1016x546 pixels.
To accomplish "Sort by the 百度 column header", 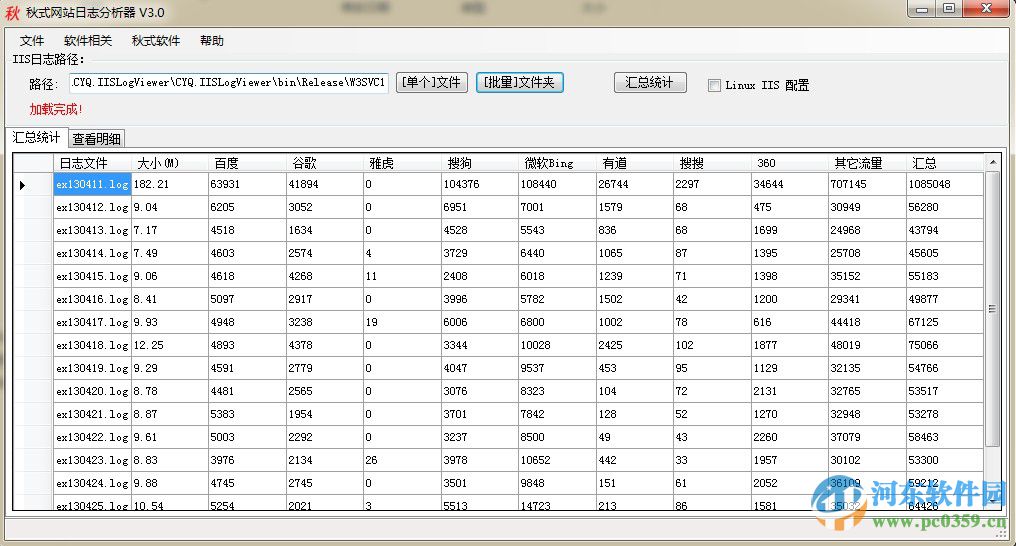I will pyautogui.click(x=248, y=163).
